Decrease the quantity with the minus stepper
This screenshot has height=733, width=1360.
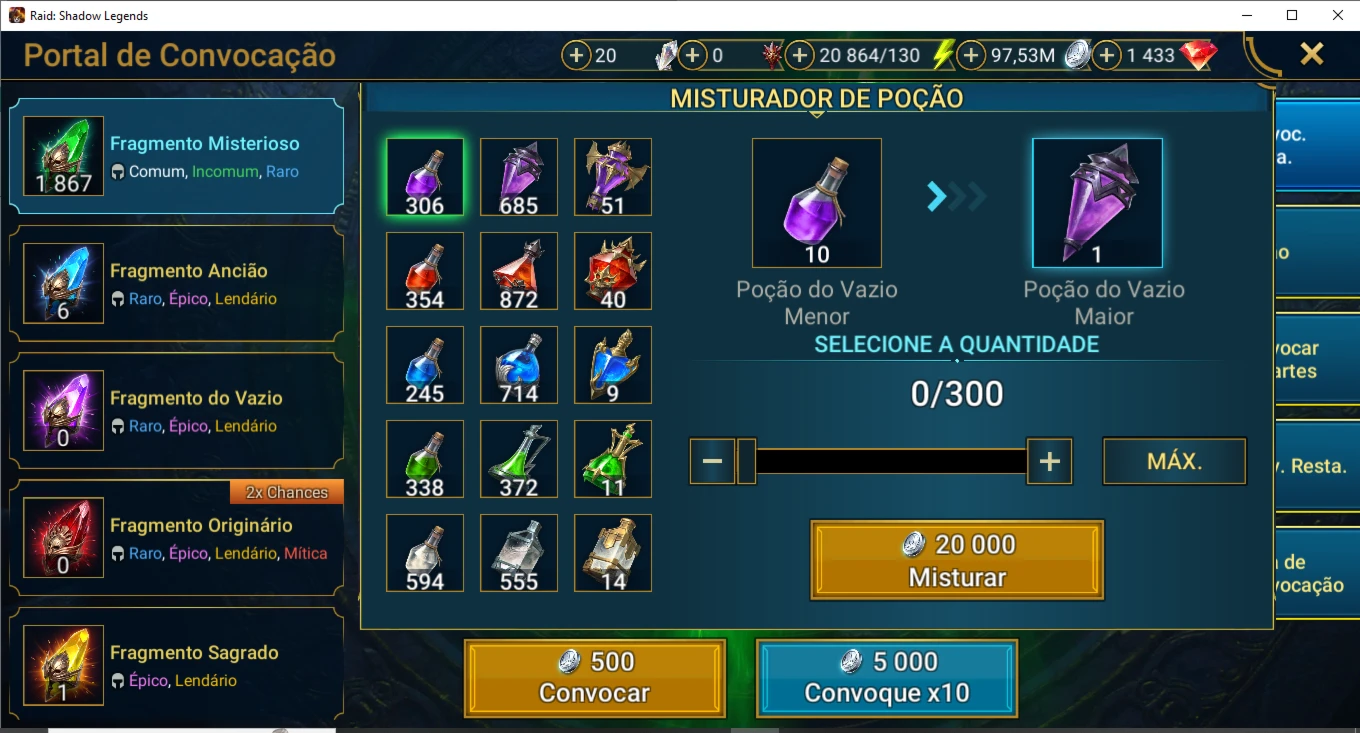point(712,461)
